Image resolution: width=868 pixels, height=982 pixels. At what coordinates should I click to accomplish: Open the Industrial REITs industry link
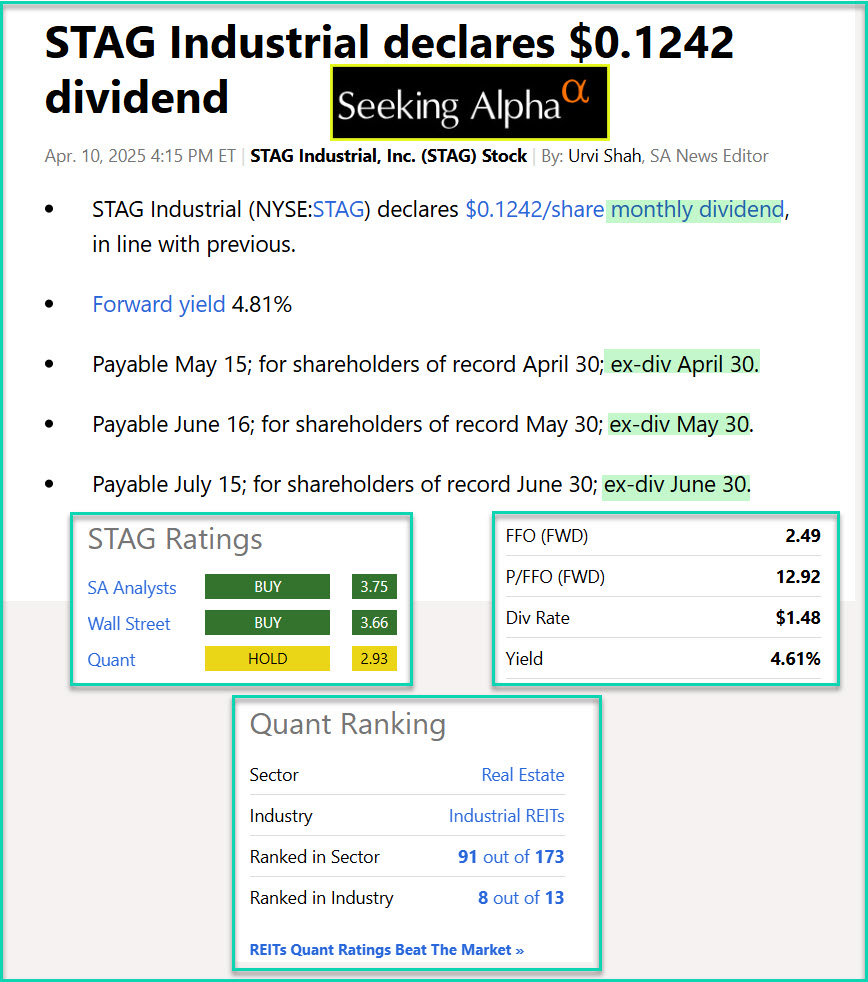pyautogui.click(x=506, y=816)
